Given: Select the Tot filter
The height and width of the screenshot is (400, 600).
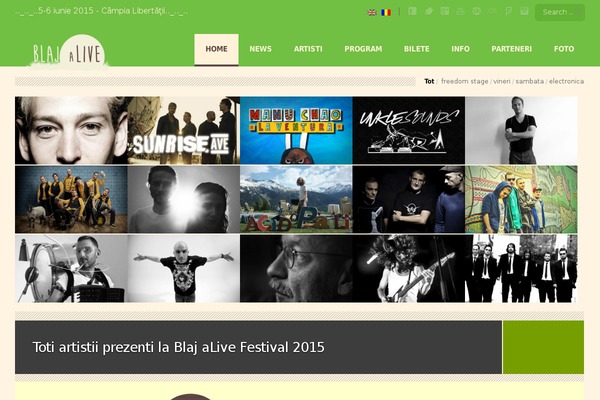Looking at the screenshot, I should tap(429, 82).
